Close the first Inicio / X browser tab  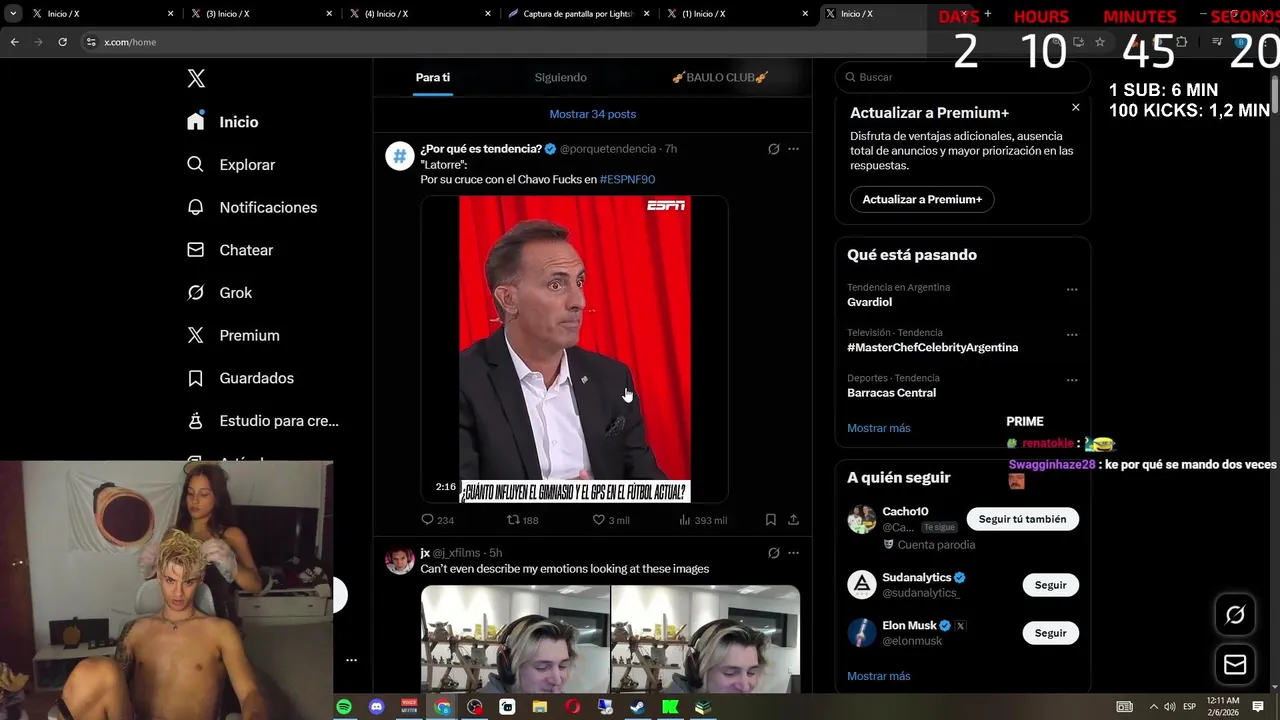[170, 14]
